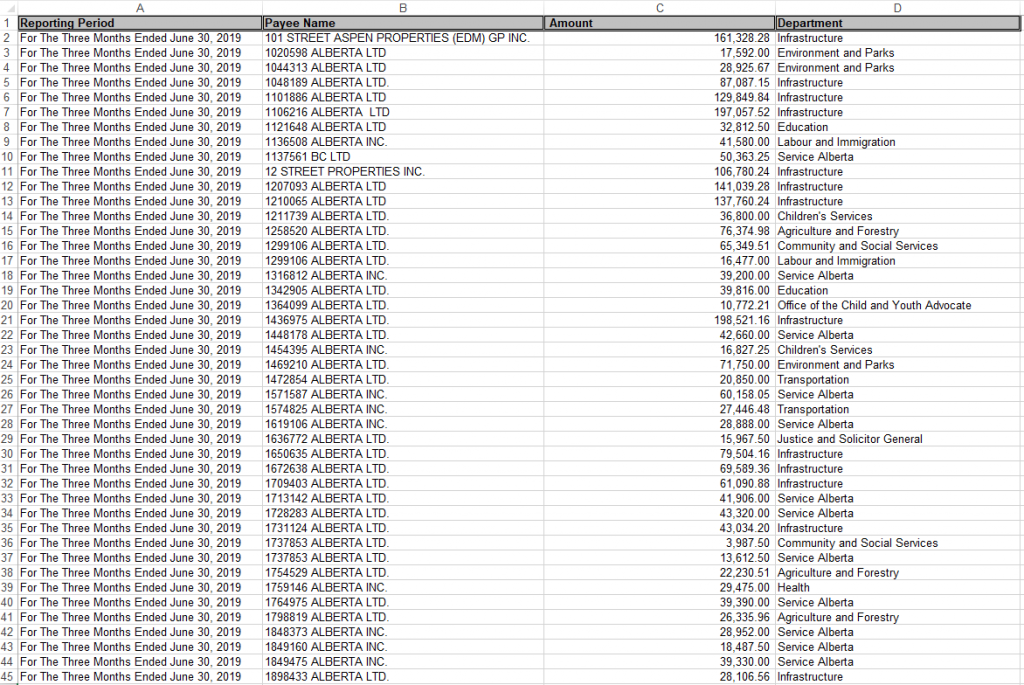The height and width of the screenshot is (685, 1024).
Task: Click the Payee Name header cell
Action: click(403, 23)
